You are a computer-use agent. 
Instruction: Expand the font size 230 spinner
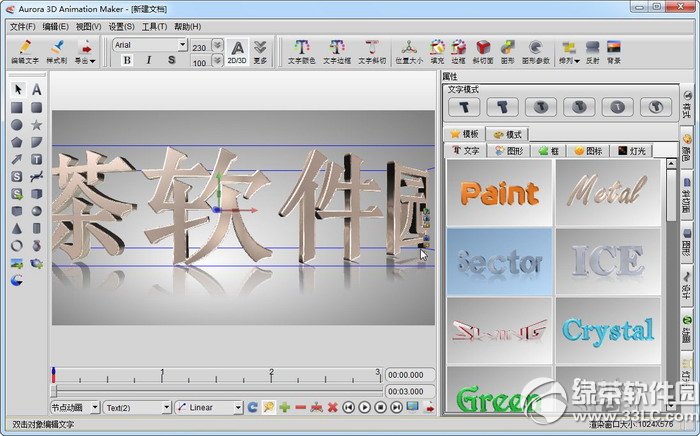click(217, 46)
